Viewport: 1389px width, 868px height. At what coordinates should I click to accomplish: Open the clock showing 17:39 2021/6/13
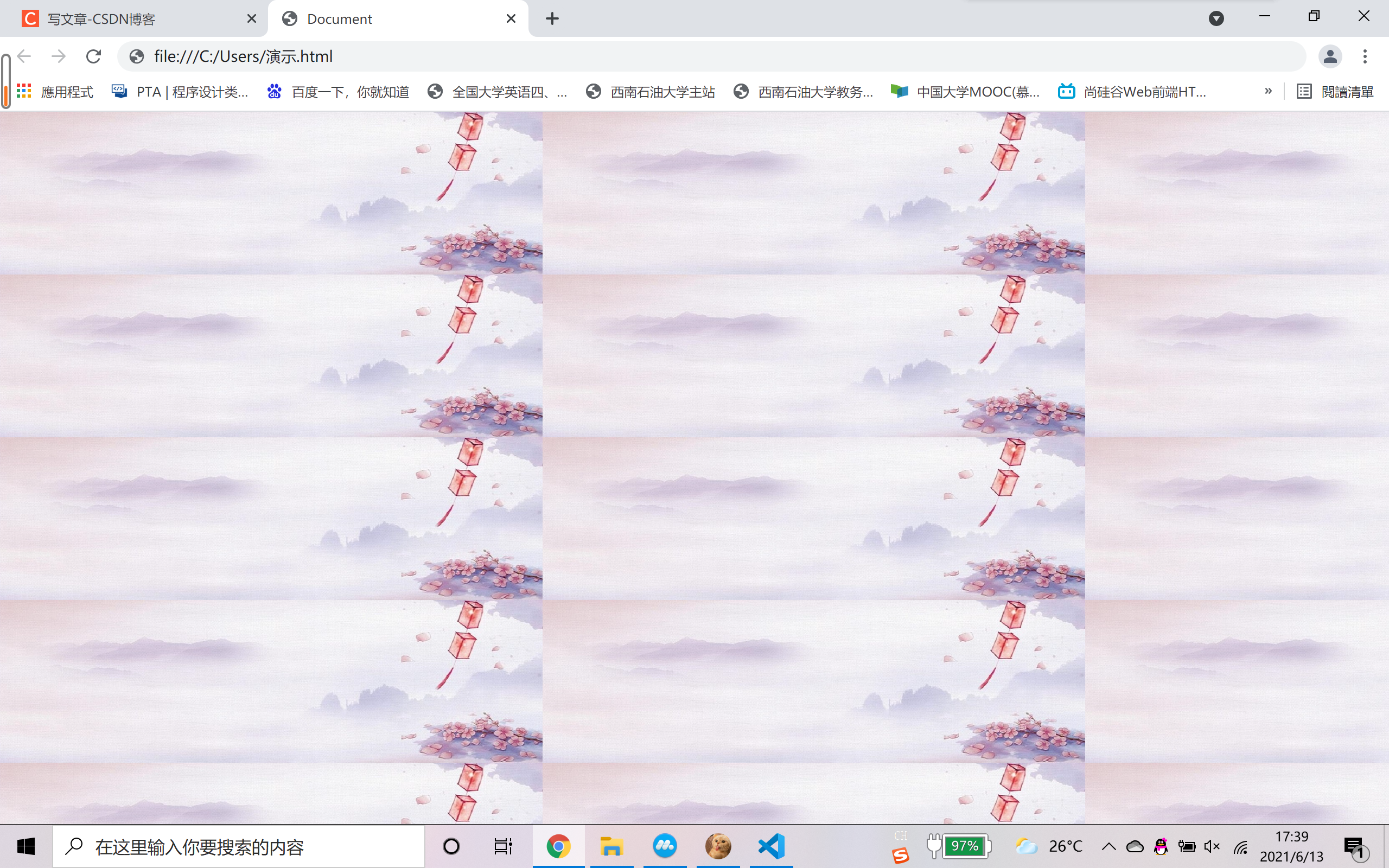pos(1291,847)
